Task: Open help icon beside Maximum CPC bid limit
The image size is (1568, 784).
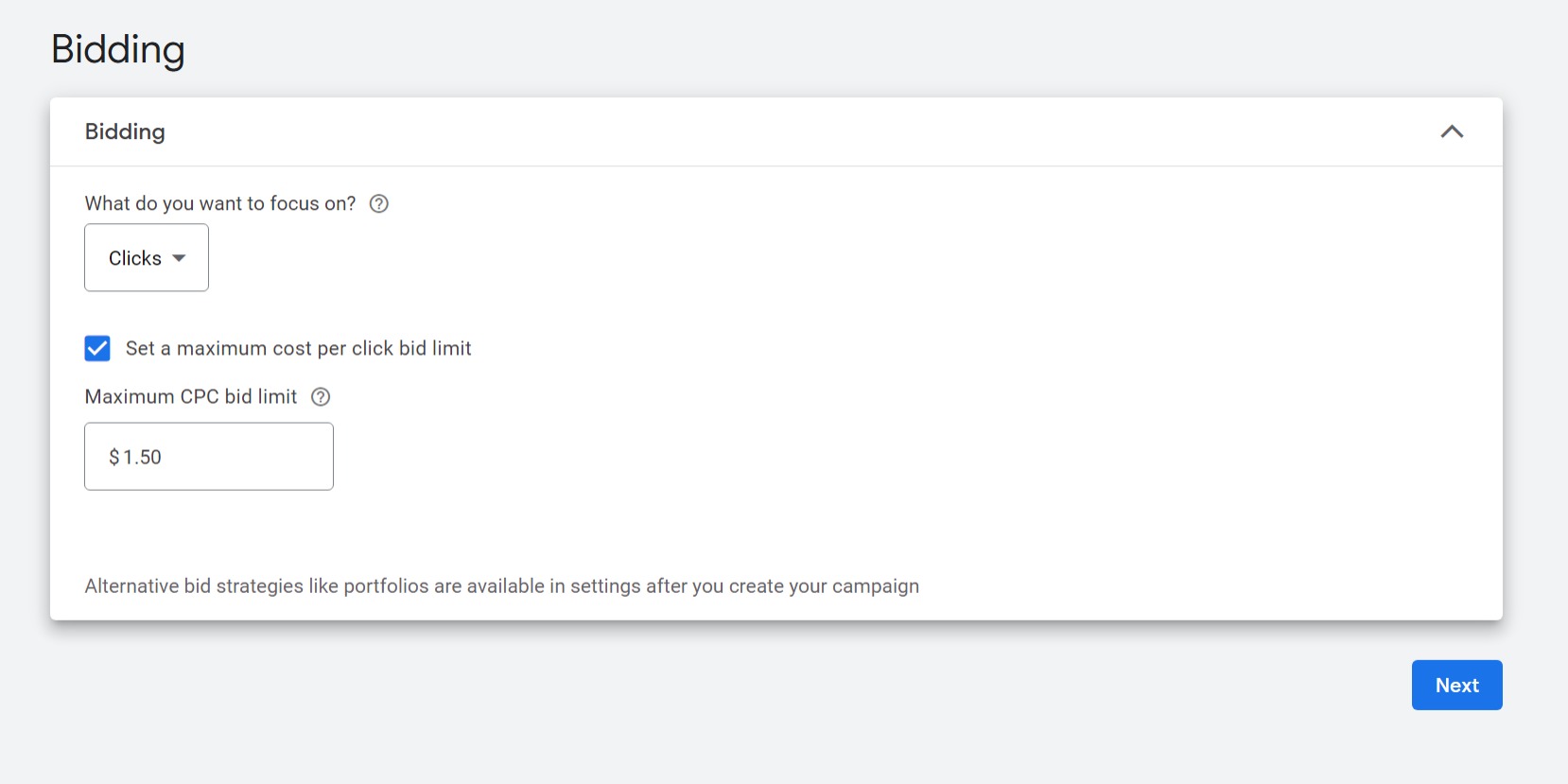Action: coord(321,396)
